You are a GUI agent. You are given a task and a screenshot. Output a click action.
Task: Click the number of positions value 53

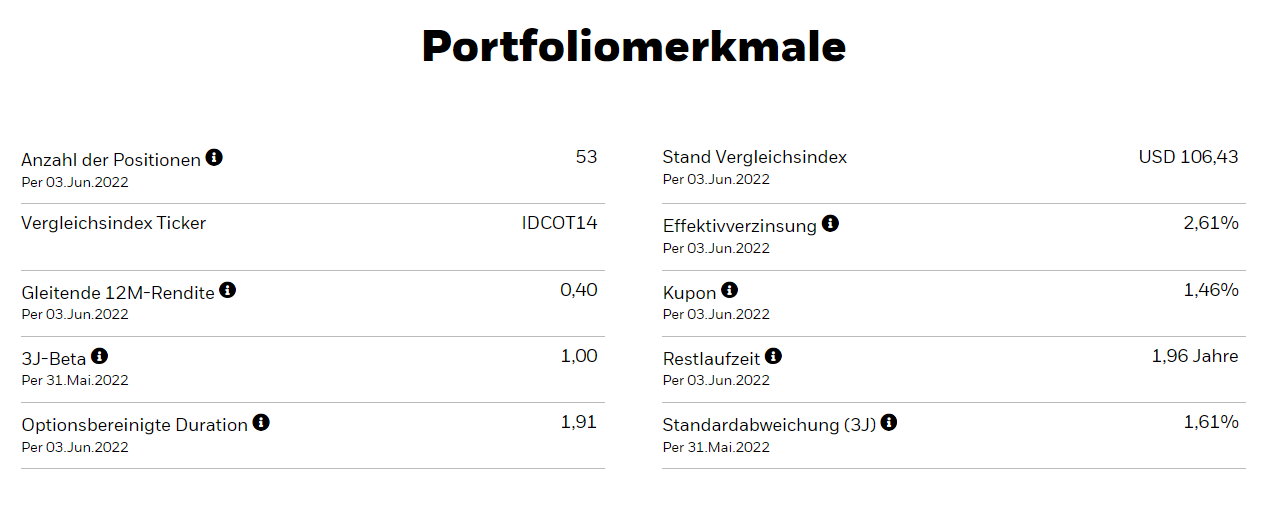click(x=586, y=157)
